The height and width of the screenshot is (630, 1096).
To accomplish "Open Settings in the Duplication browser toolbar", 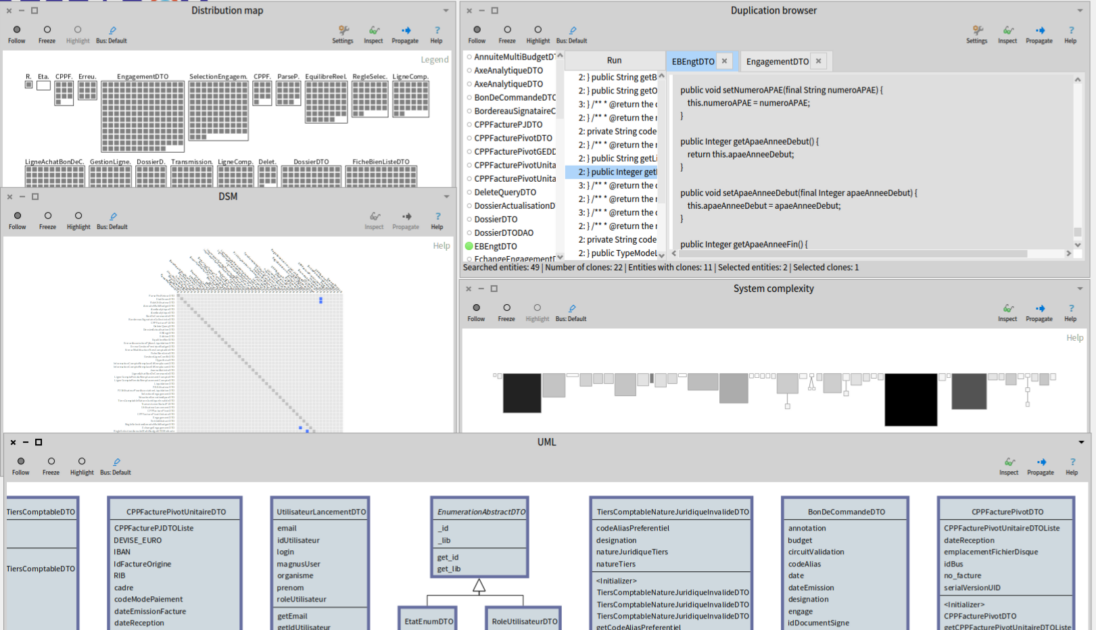I will click(976, 34).
